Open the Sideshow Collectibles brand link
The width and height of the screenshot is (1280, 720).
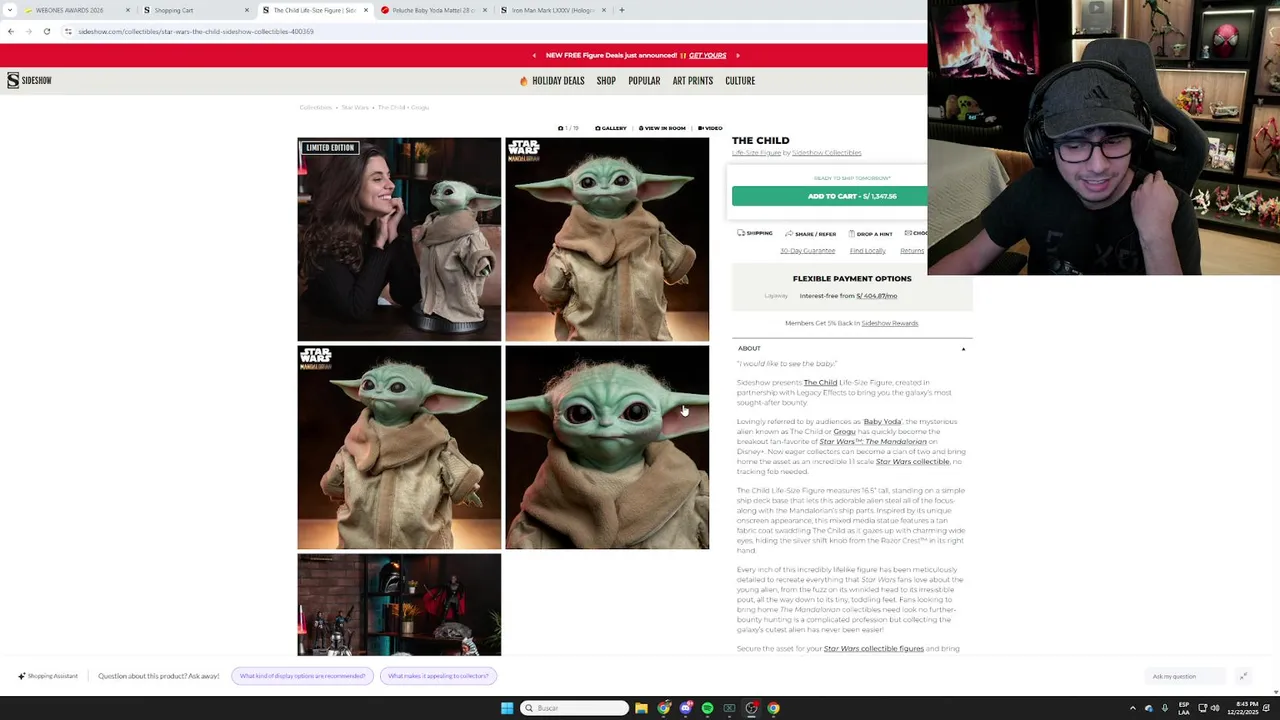tap(826, 153)
